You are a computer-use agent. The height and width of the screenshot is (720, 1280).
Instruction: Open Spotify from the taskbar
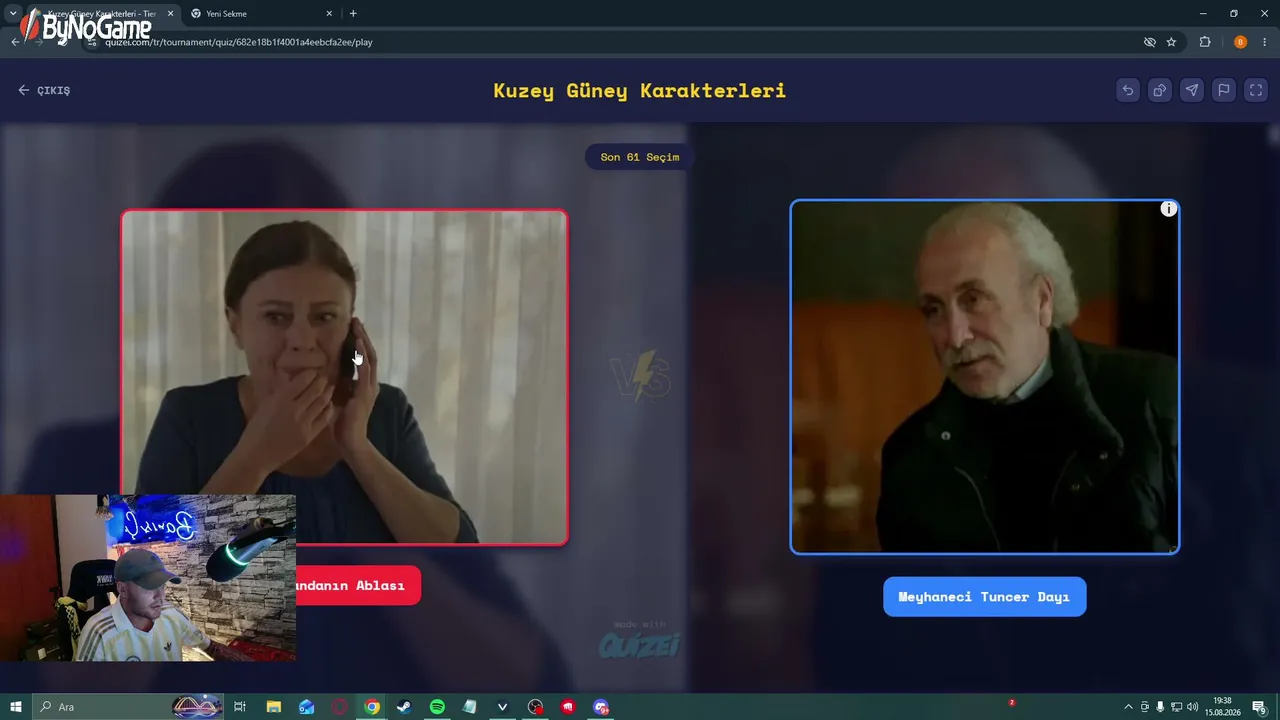(x=437, y=707)
